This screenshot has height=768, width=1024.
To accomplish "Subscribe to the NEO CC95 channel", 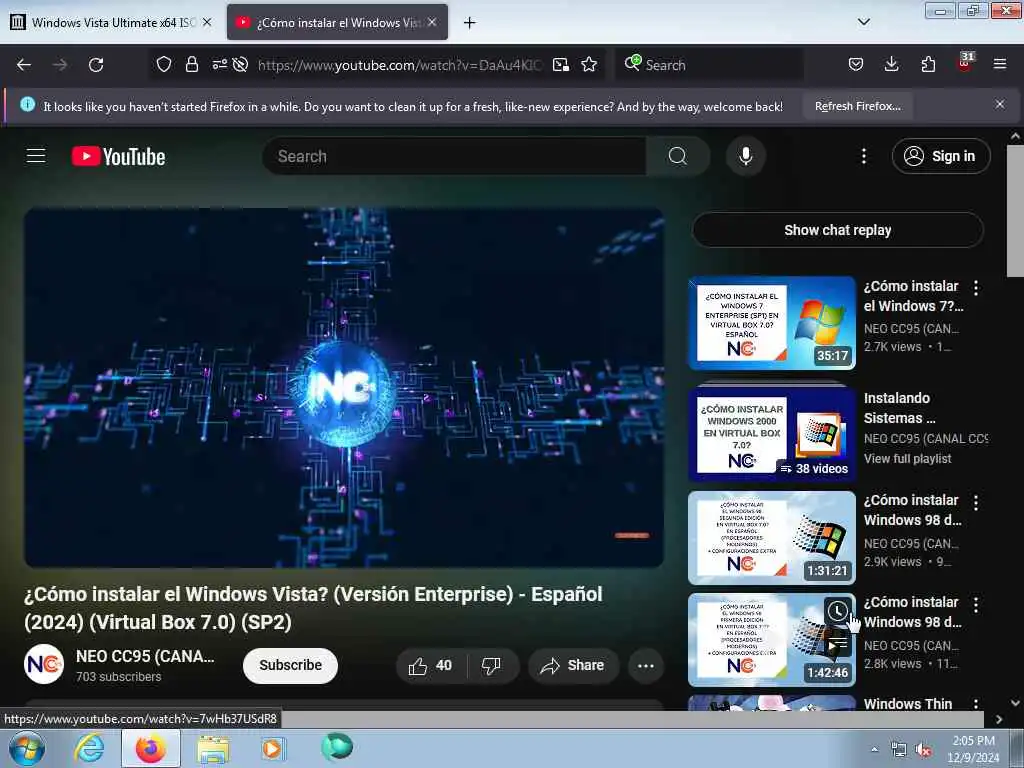I will pyautogui.click(x=291, y=665).
